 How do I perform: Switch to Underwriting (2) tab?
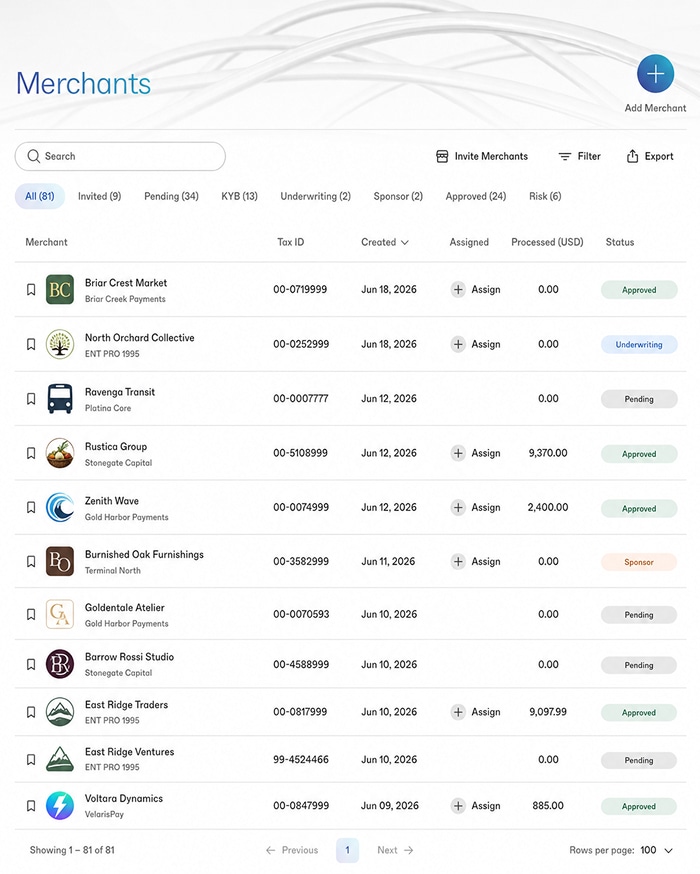tap(315, 196)
